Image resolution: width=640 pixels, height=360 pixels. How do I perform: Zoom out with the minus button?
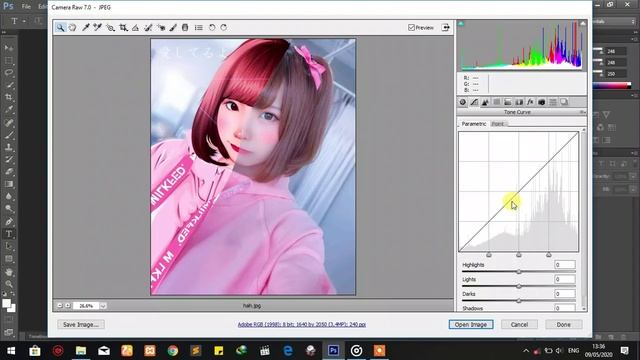pyautogui.click(x=60, y=306)
